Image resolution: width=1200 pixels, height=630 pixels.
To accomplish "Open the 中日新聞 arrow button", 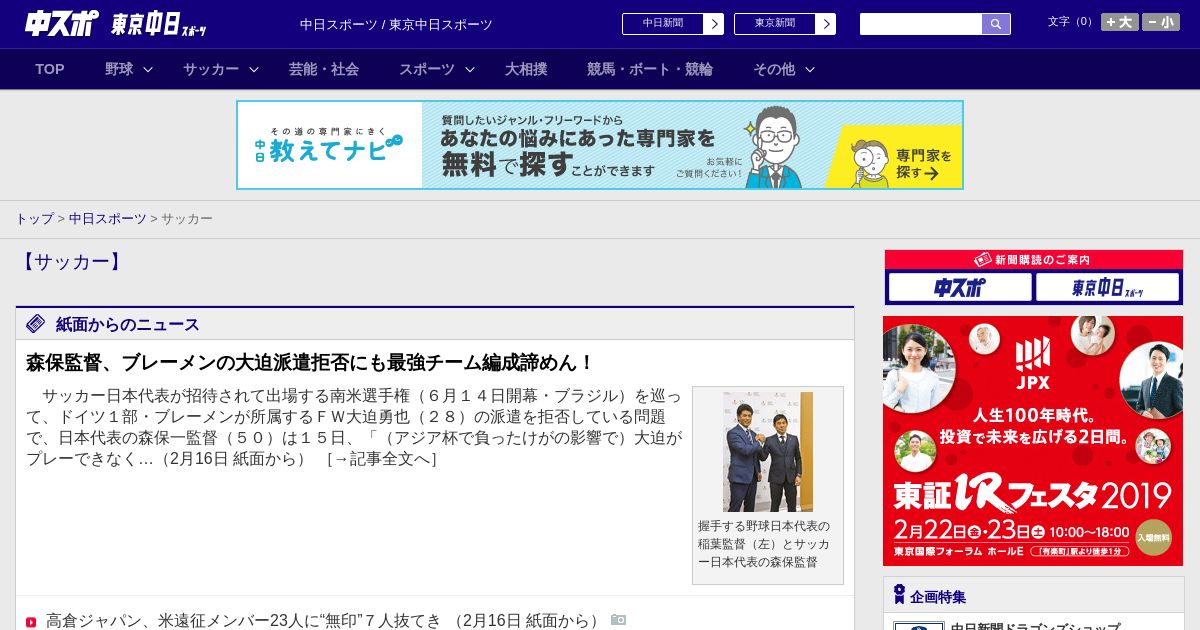I will 714,24.
